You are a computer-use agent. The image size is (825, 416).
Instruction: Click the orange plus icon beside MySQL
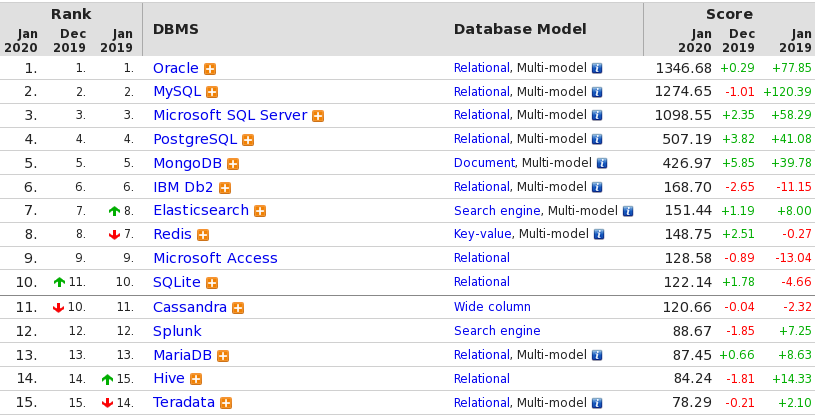point(212,92)
